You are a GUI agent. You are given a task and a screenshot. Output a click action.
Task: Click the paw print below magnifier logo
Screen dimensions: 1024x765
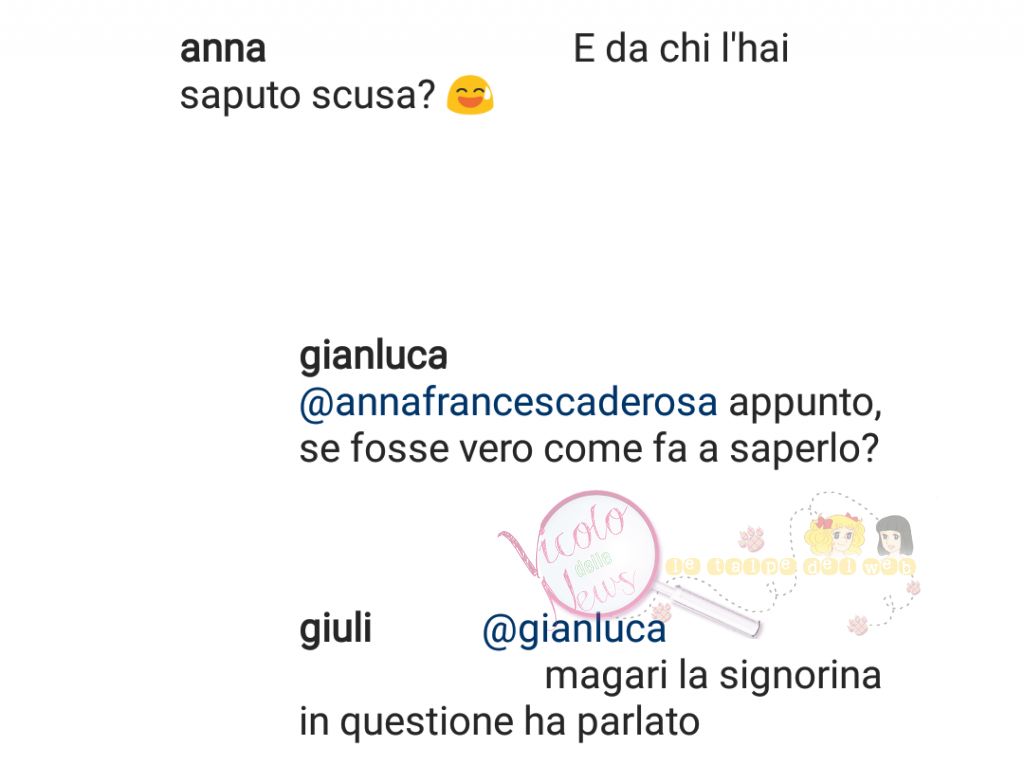[661, 612]
